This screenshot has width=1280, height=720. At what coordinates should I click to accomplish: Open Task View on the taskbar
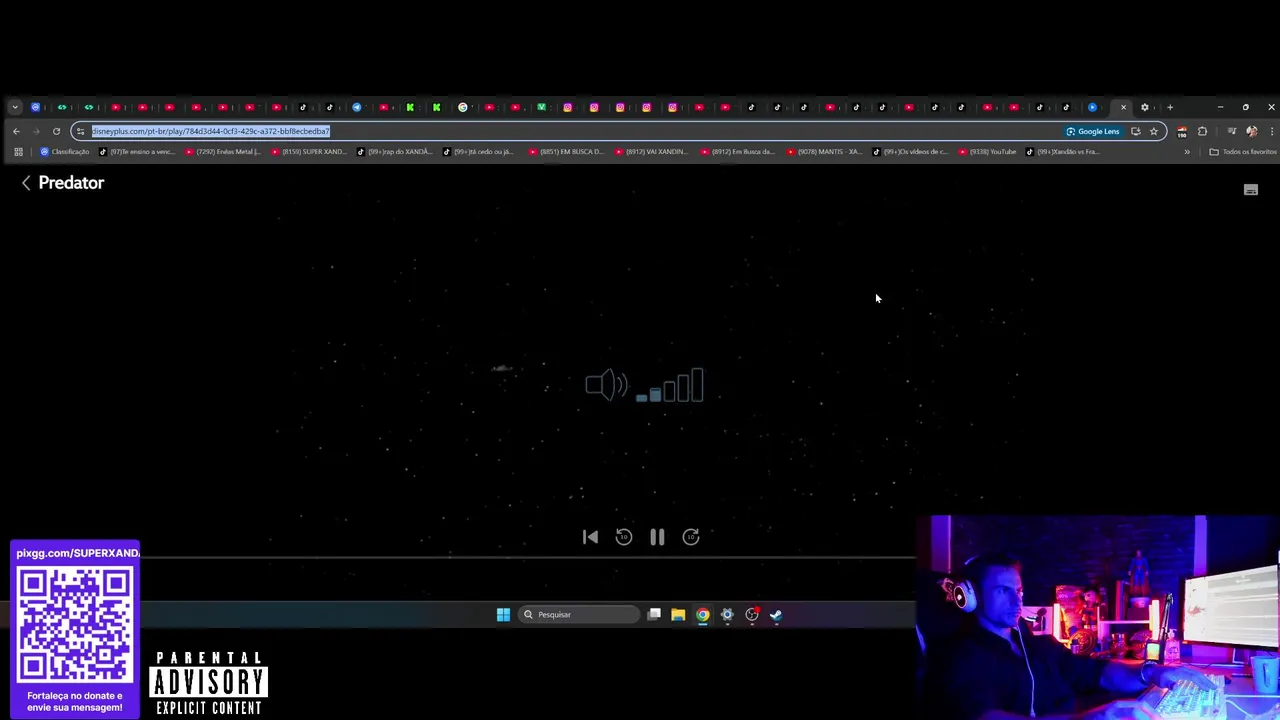click(654, 614)
